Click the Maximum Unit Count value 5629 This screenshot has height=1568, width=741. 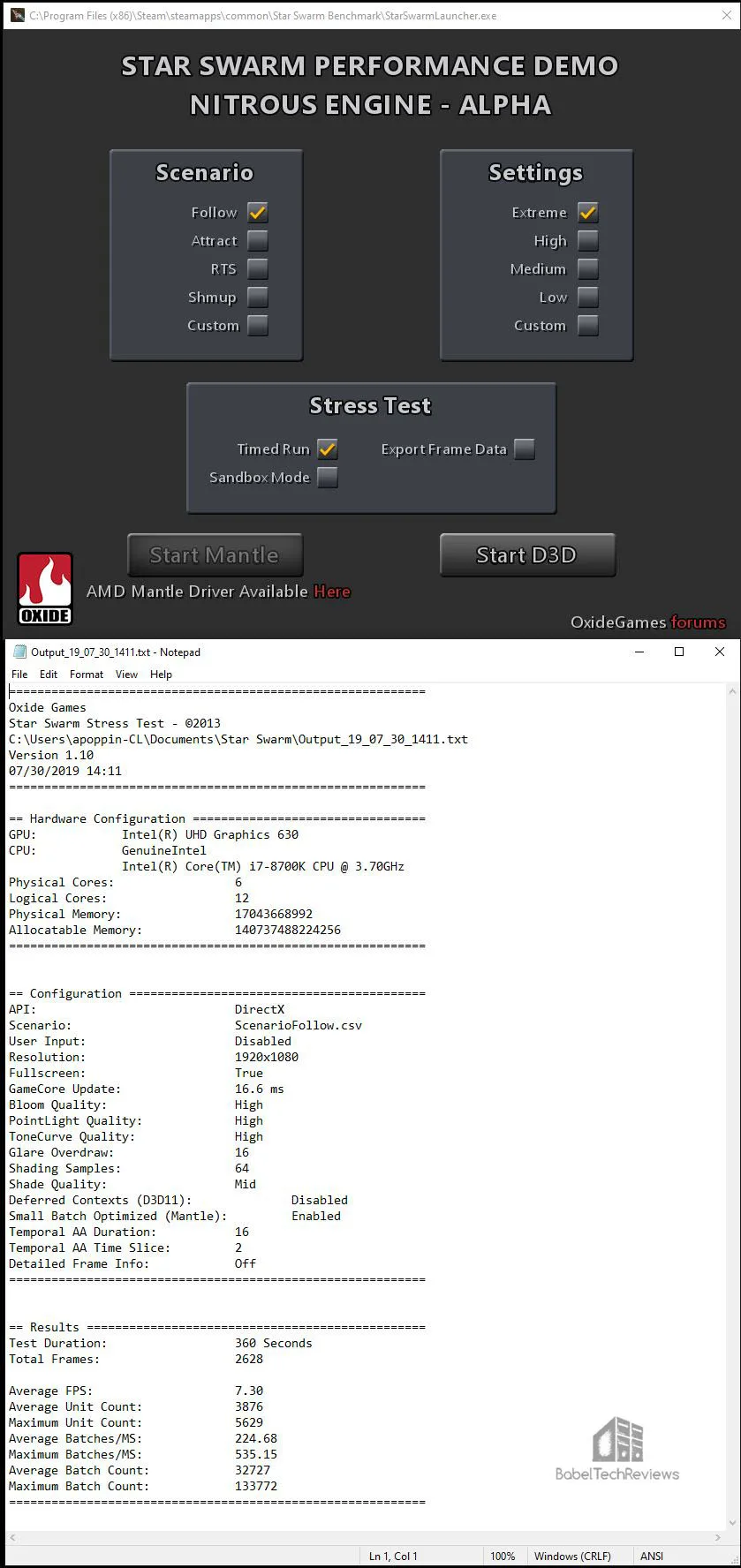click(x=249, y=1423)
